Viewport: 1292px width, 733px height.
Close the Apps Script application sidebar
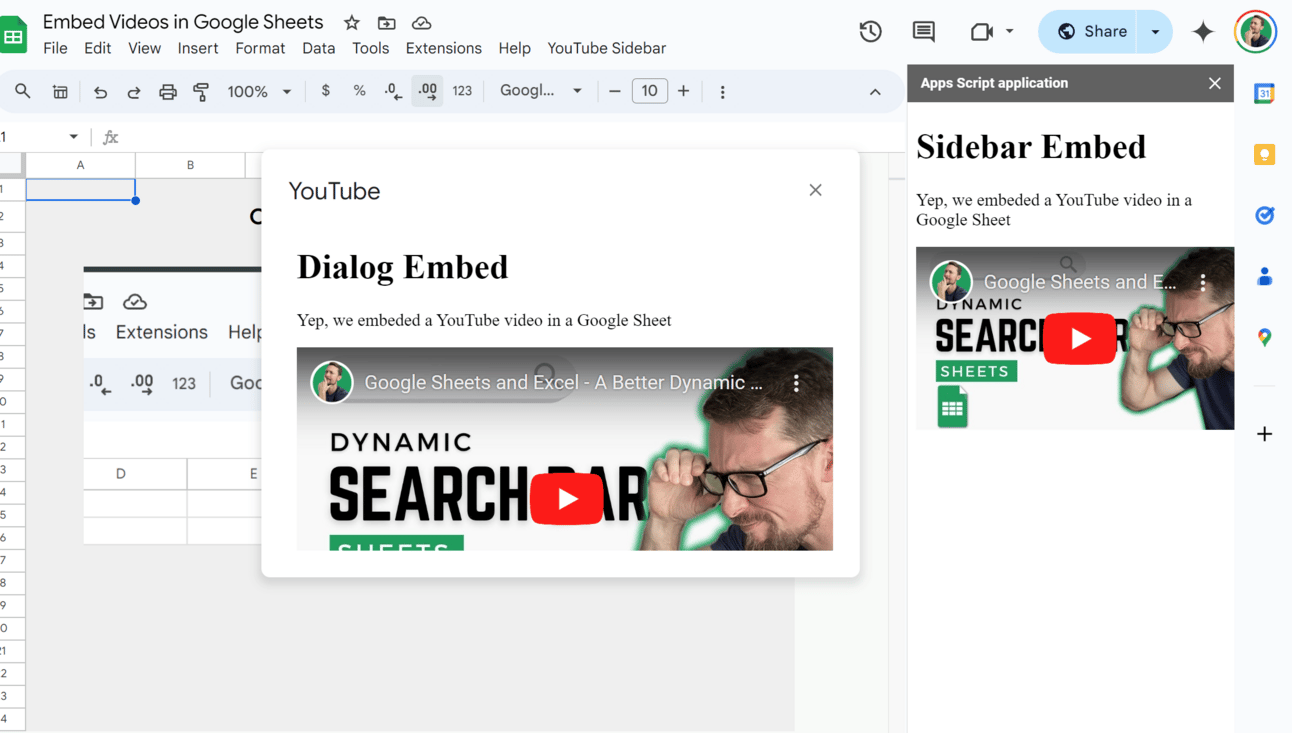coord(1214,83)
